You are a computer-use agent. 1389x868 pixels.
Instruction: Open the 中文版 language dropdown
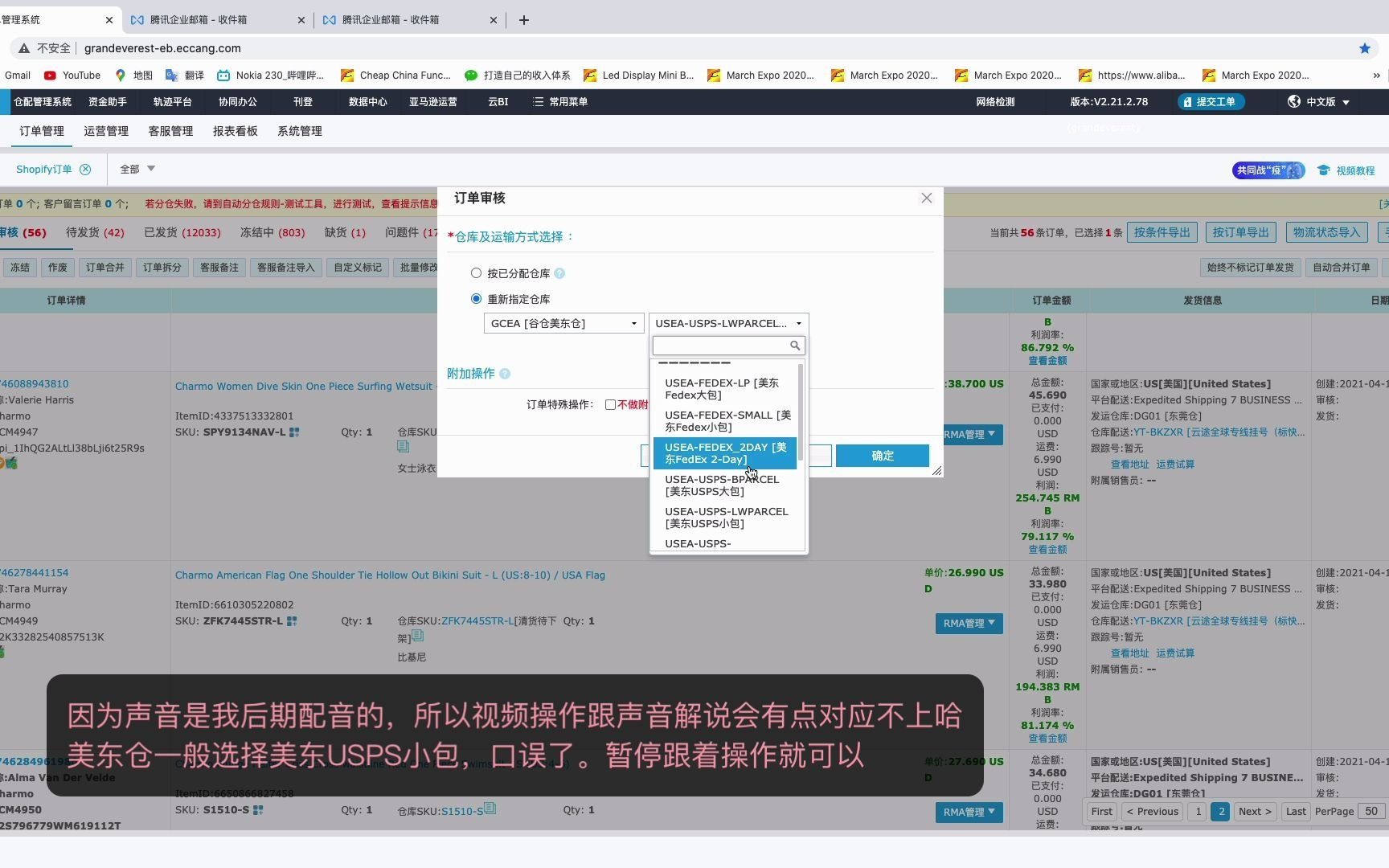[x=1318, y=102]
